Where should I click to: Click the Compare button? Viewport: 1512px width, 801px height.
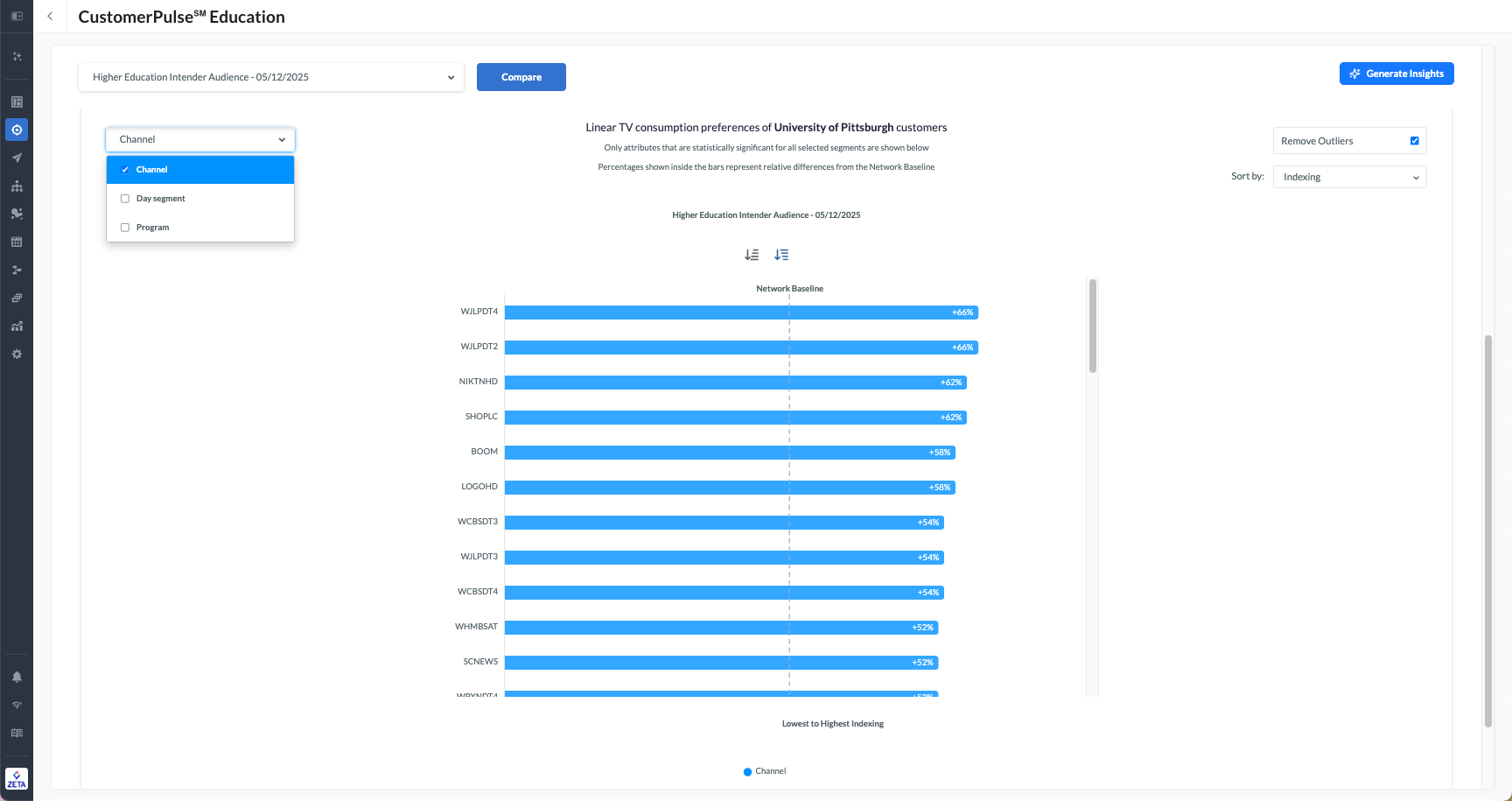click(521, 77)
